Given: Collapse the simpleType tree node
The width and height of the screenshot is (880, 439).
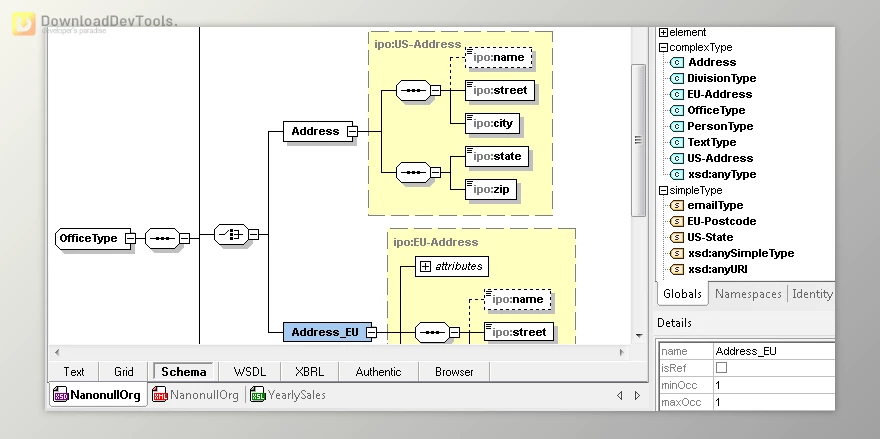Looking at the screenshot, I should pos(663,190).
